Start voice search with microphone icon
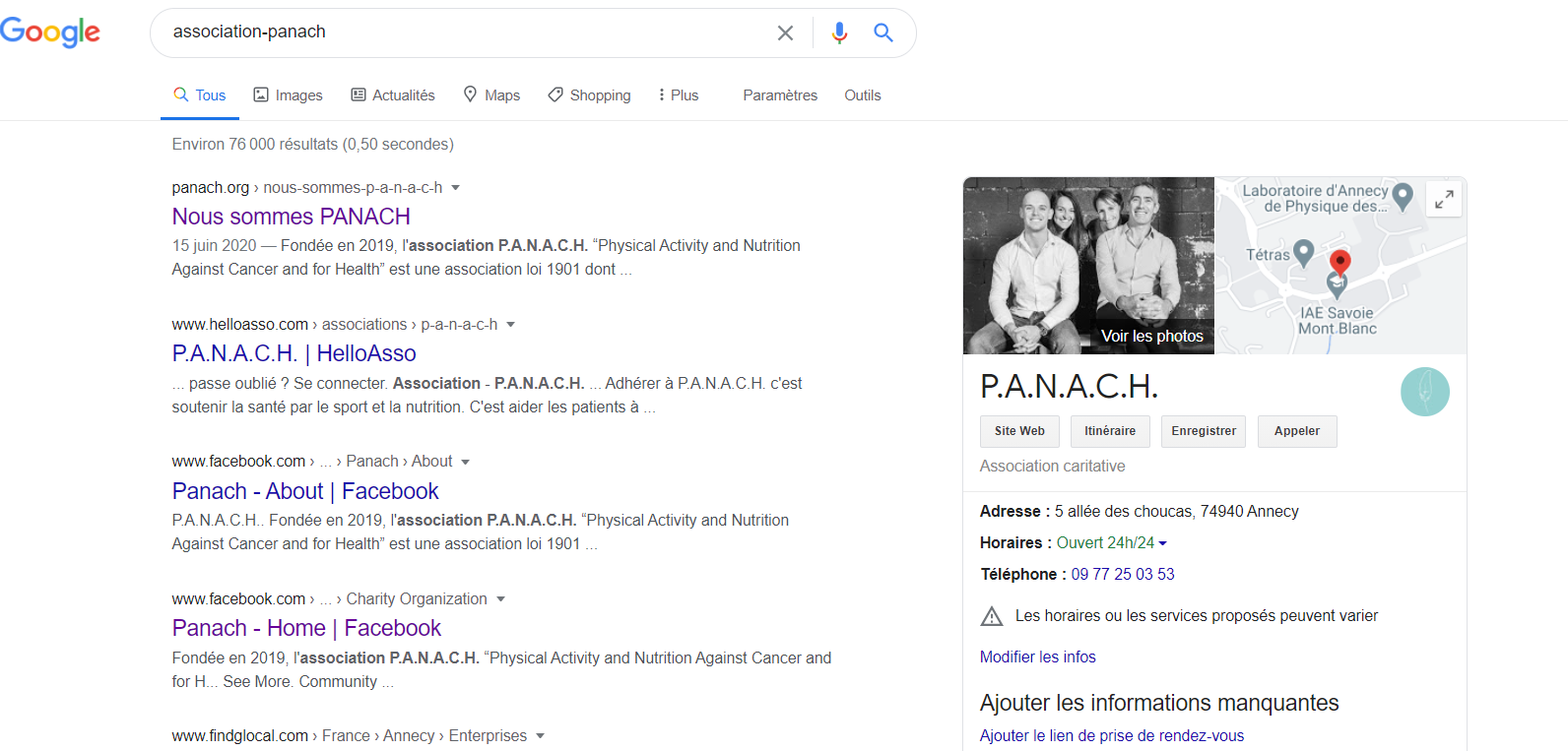The height and width of the screenshot is (751, 1568). point(839,33)
